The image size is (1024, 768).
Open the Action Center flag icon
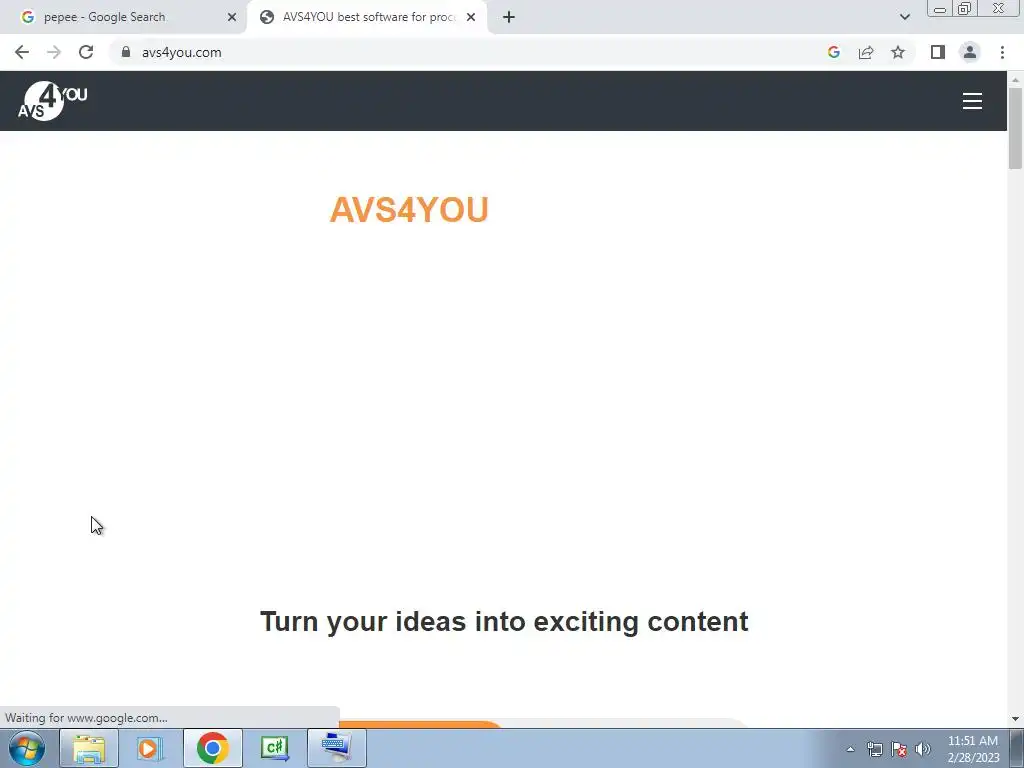(x=899, y=749)
